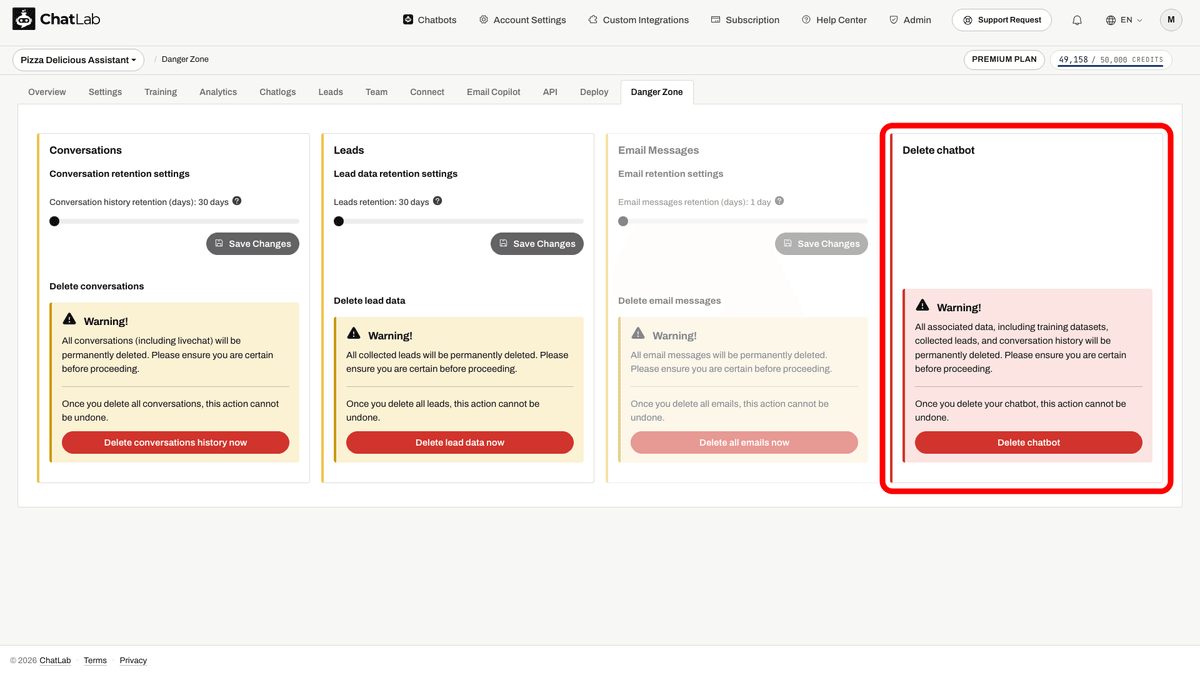The width and height of the screenshot is (1200, 675).
Task: Open the notifications bell icon
Action: [1077, 20]
